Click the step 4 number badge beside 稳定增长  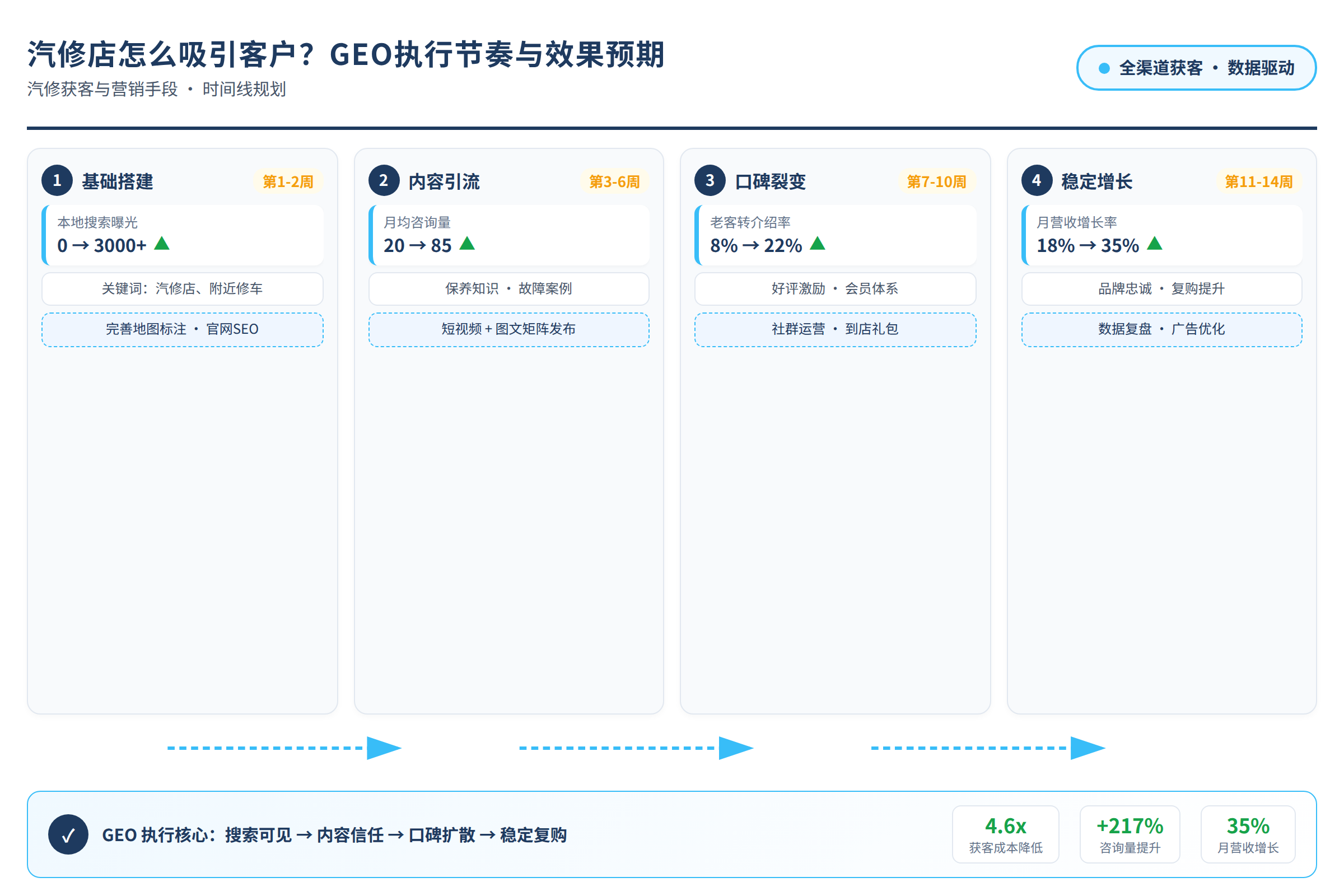1037,180
